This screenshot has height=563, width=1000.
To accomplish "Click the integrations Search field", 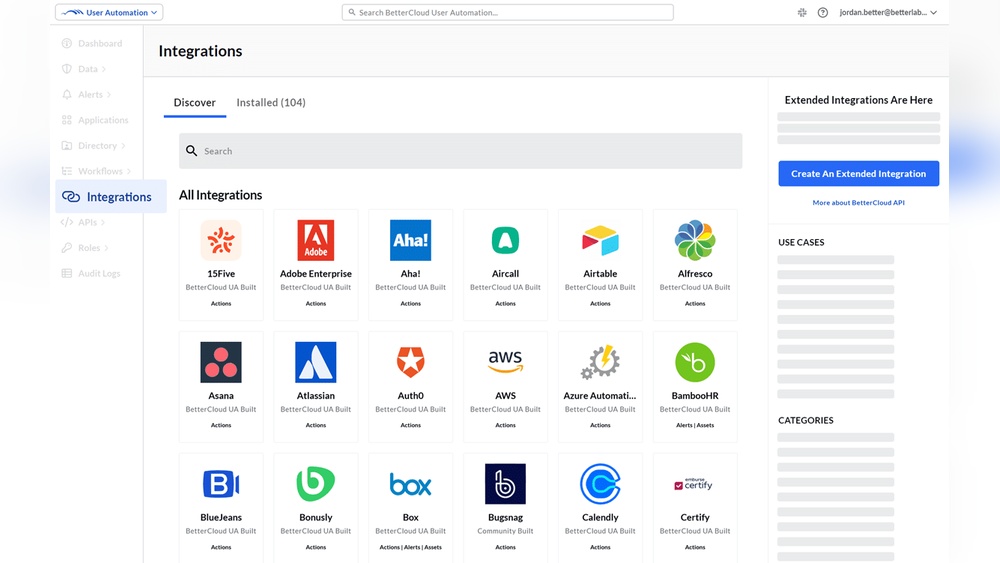I will click(460, 151).
